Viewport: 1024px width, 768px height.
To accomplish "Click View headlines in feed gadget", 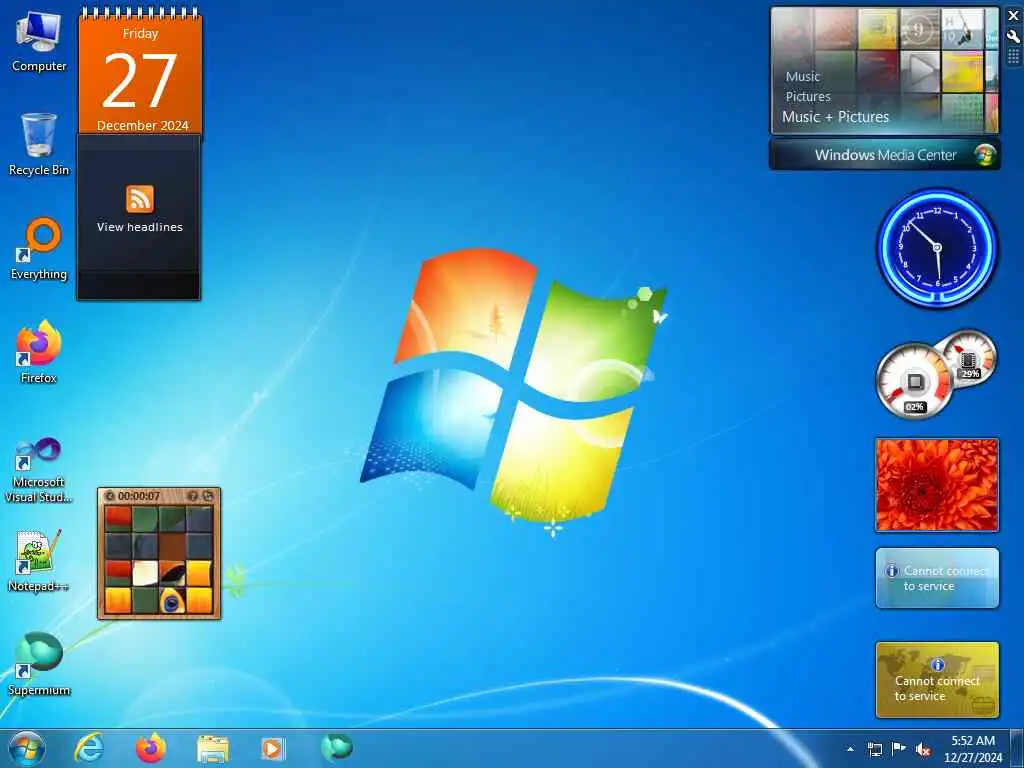I will pyautogui.click(x=140, y=227).
